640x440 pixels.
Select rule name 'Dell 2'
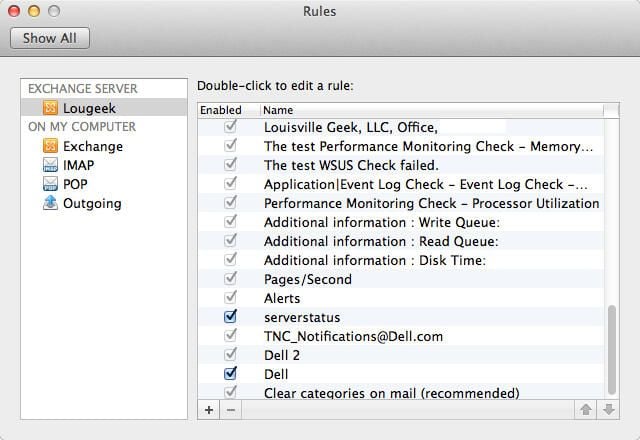[282, 355]
